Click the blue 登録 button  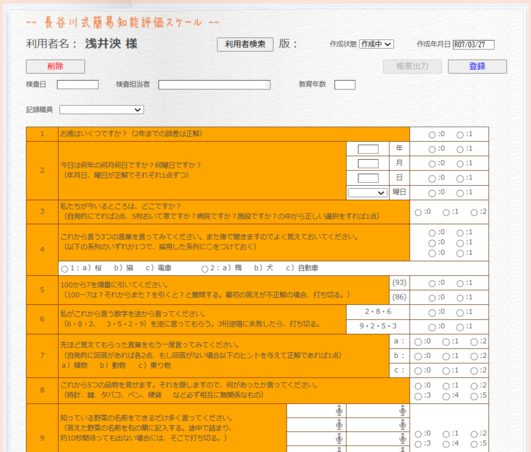[477, 66]
